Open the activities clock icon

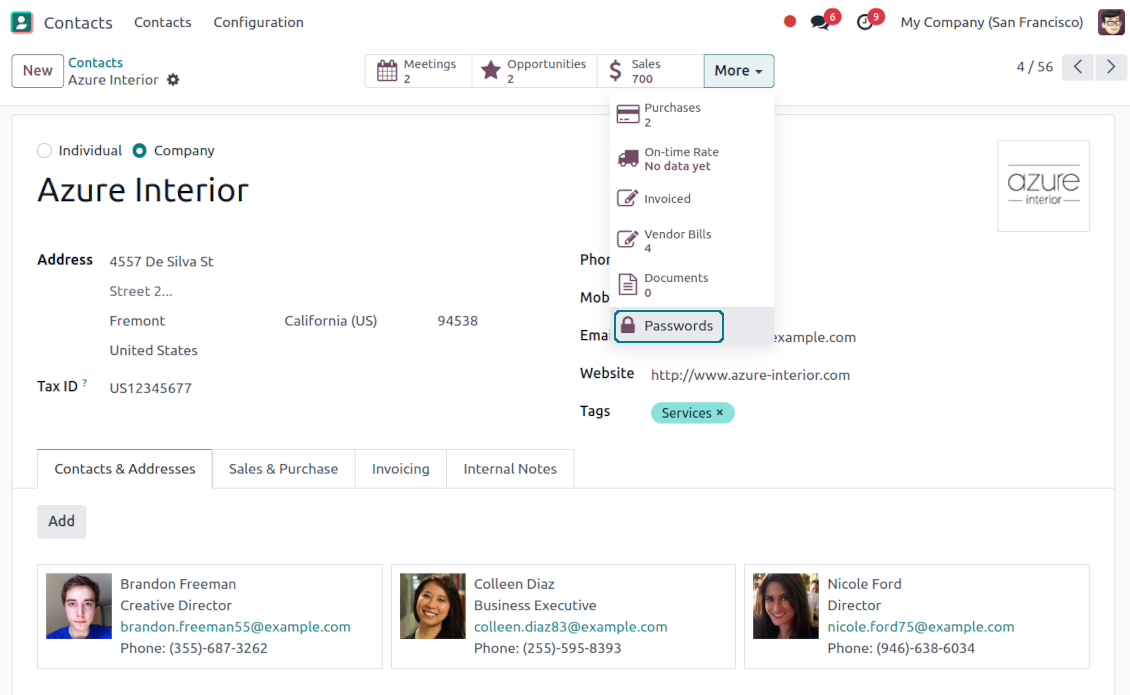click(x=866, y=22)
